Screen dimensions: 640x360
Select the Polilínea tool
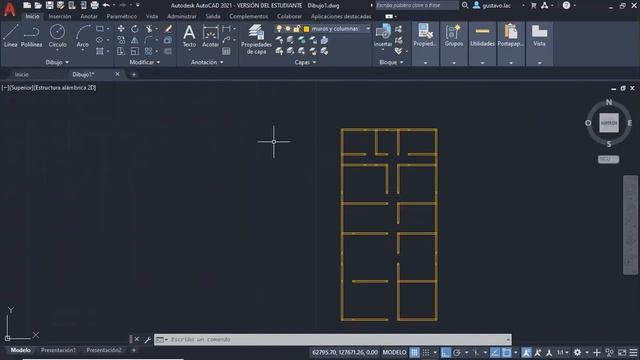click(x=31, y=36)
